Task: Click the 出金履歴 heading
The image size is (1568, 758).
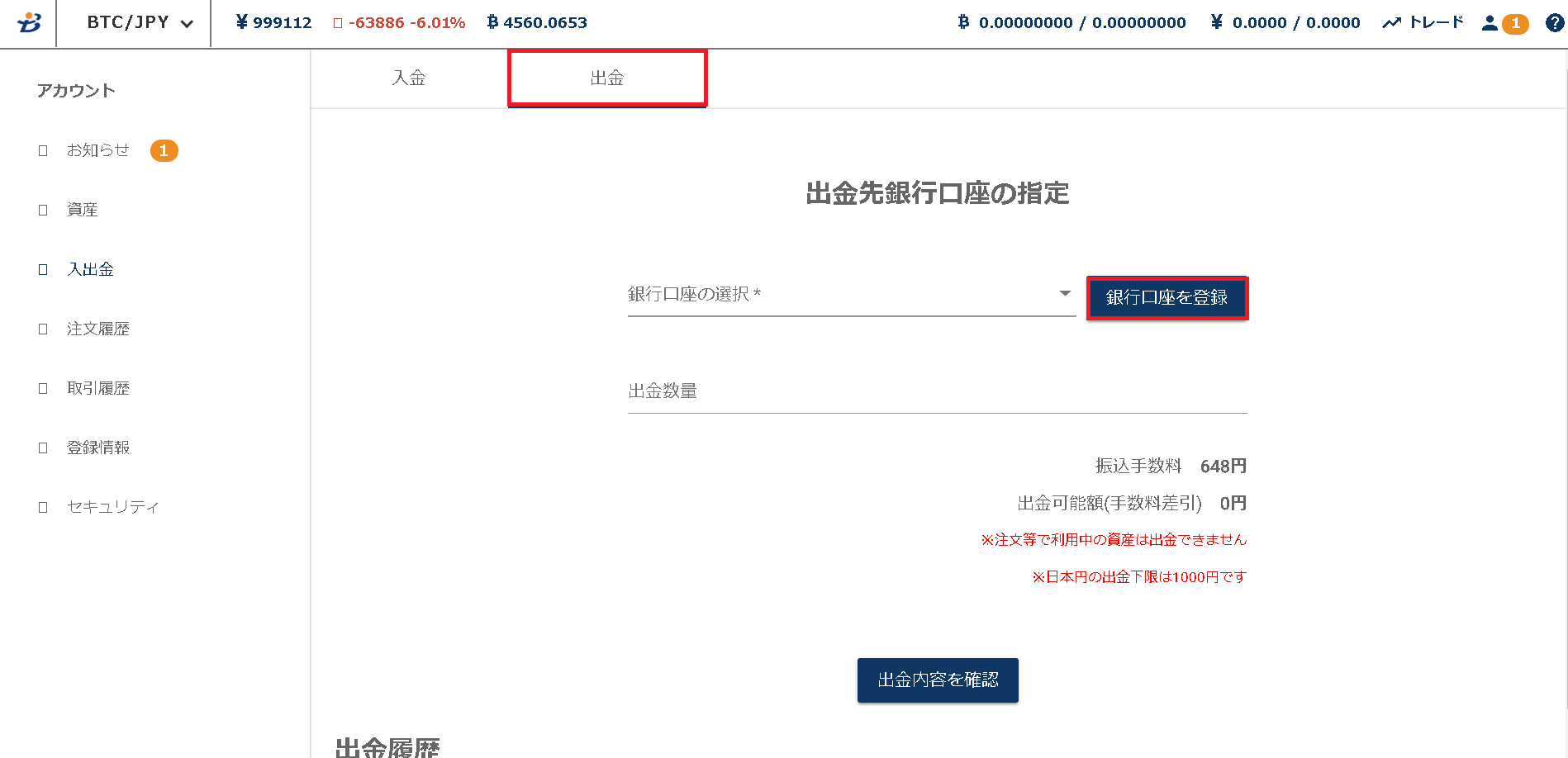Action: [x=387, y=747]
